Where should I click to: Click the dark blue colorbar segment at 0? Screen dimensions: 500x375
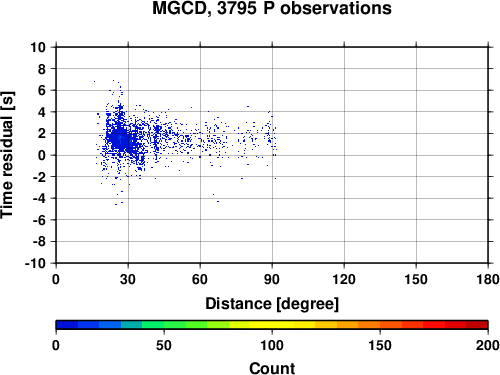(67, 325)
